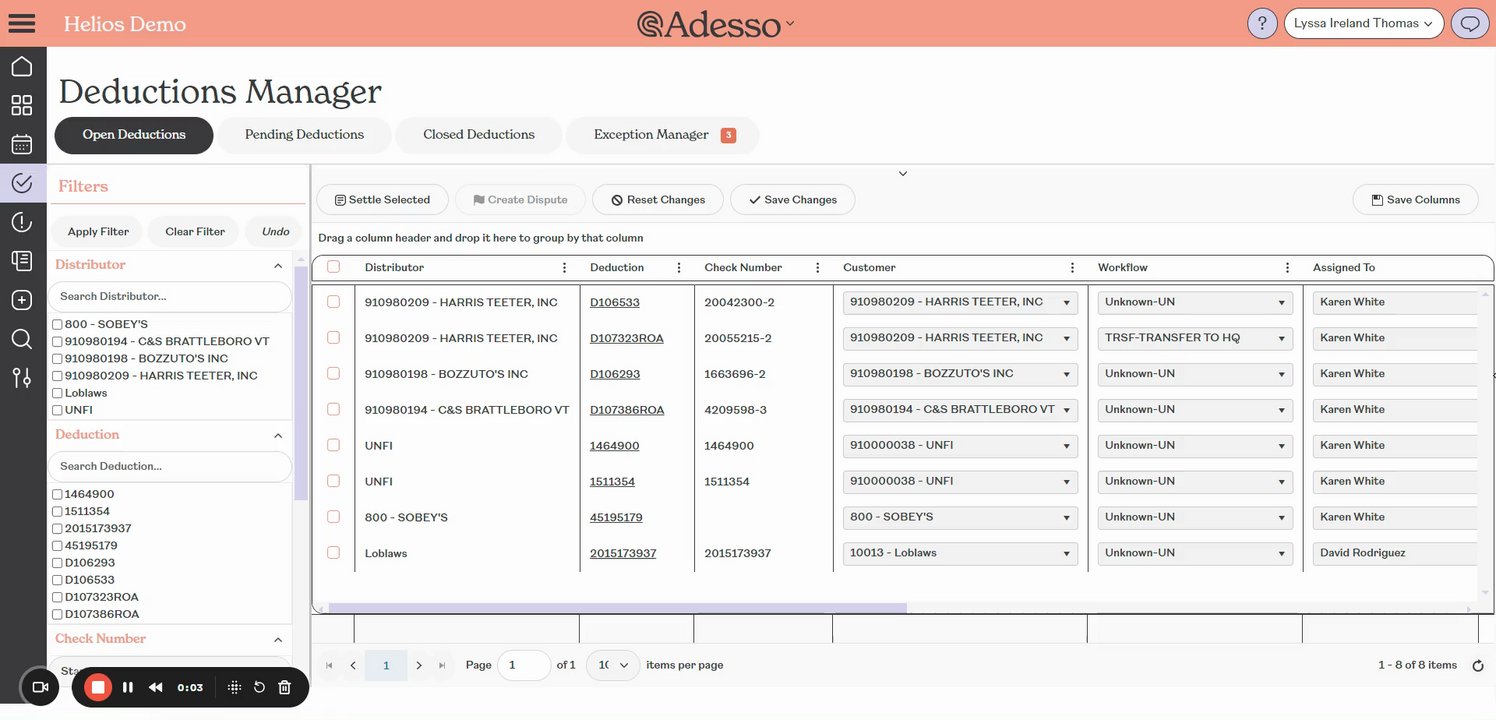Click the Save Changes button
Screen dimensions: 1496x720
pyautogui.click(x=792, y=200)
